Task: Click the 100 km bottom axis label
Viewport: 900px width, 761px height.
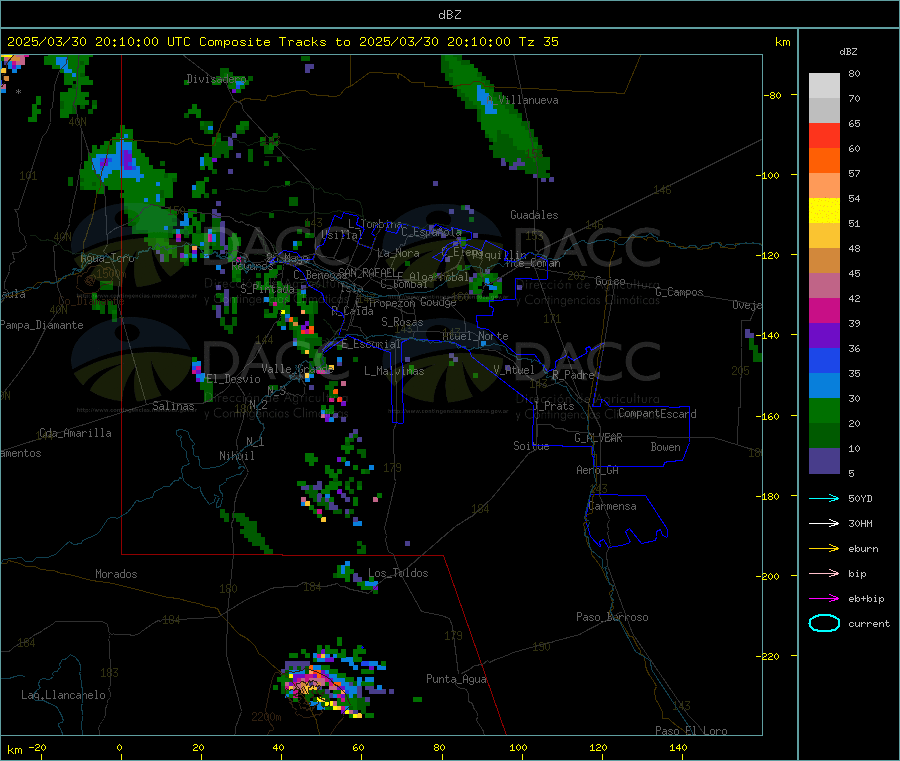Action: (518, 747)
